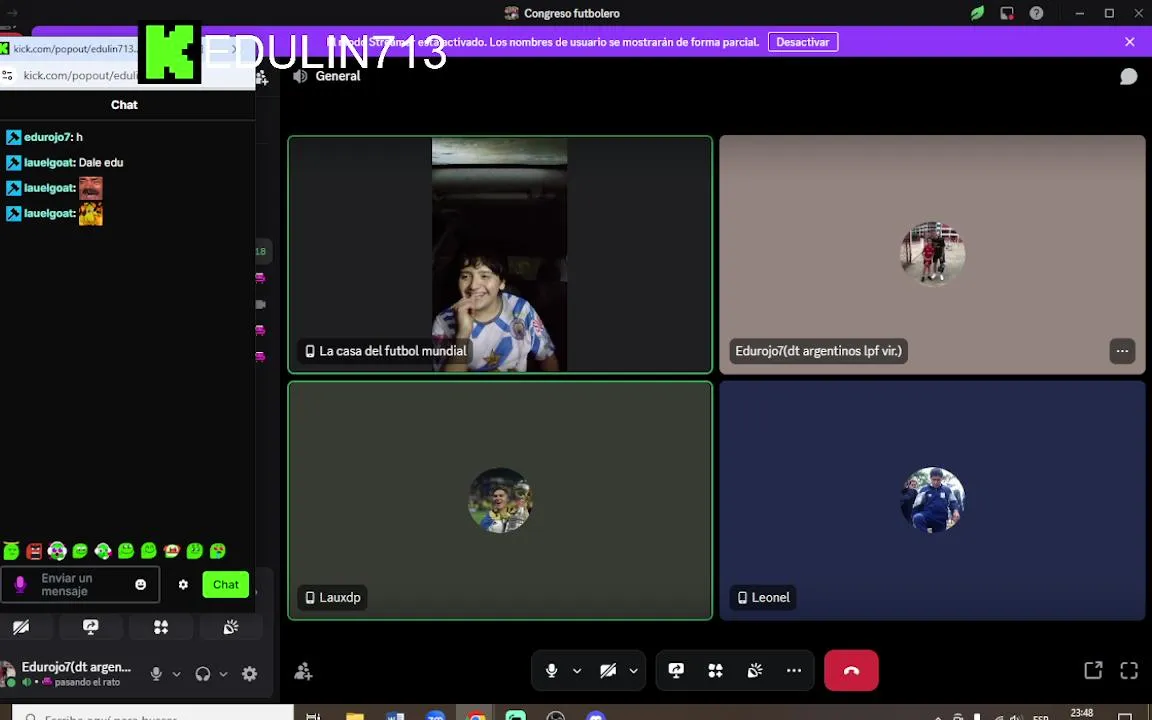The width and height of the screenshot is (1152, 720).
Task: Dismiss the purple Streamer Mode banner
Action: [1130, 42]
